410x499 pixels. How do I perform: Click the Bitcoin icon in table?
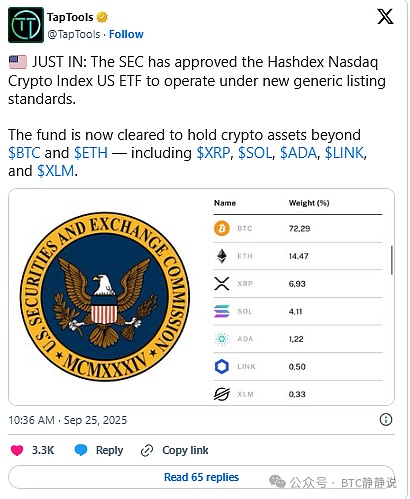pyautogui.click(x=222, y=228)
